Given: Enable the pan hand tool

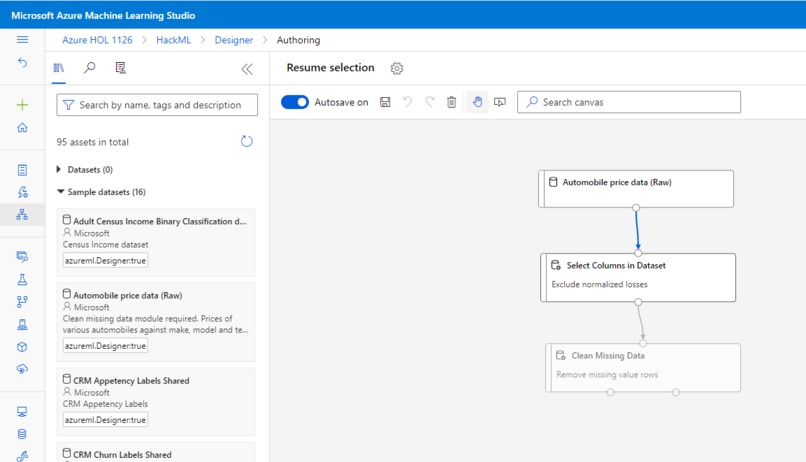Looking at the screenshot, I should click(x=477, y=102).
